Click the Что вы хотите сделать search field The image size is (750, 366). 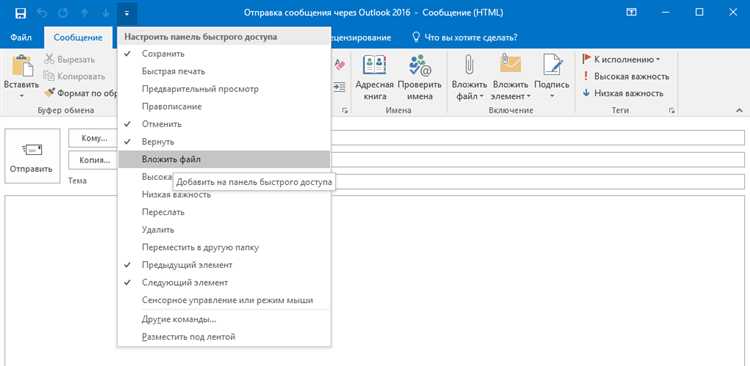pyautogui.click(x=464, y=37)
